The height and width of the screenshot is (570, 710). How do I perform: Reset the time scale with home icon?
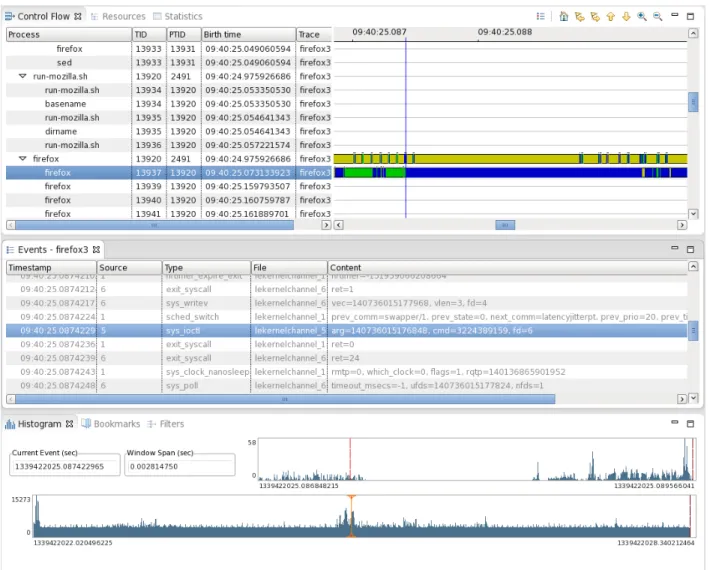pos(564,16)
